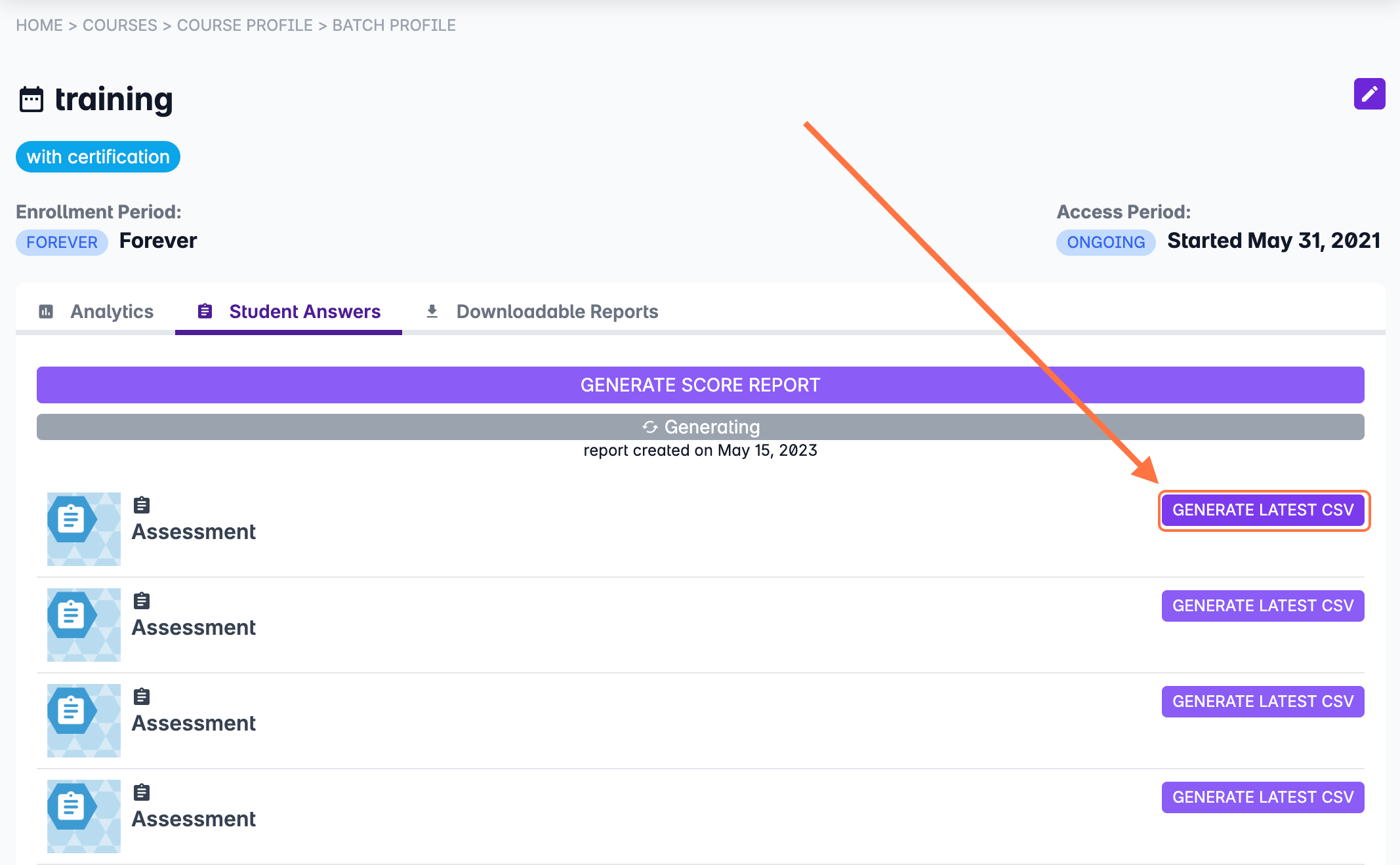Generate latest CSV for second Assessment

point(1263,606)
